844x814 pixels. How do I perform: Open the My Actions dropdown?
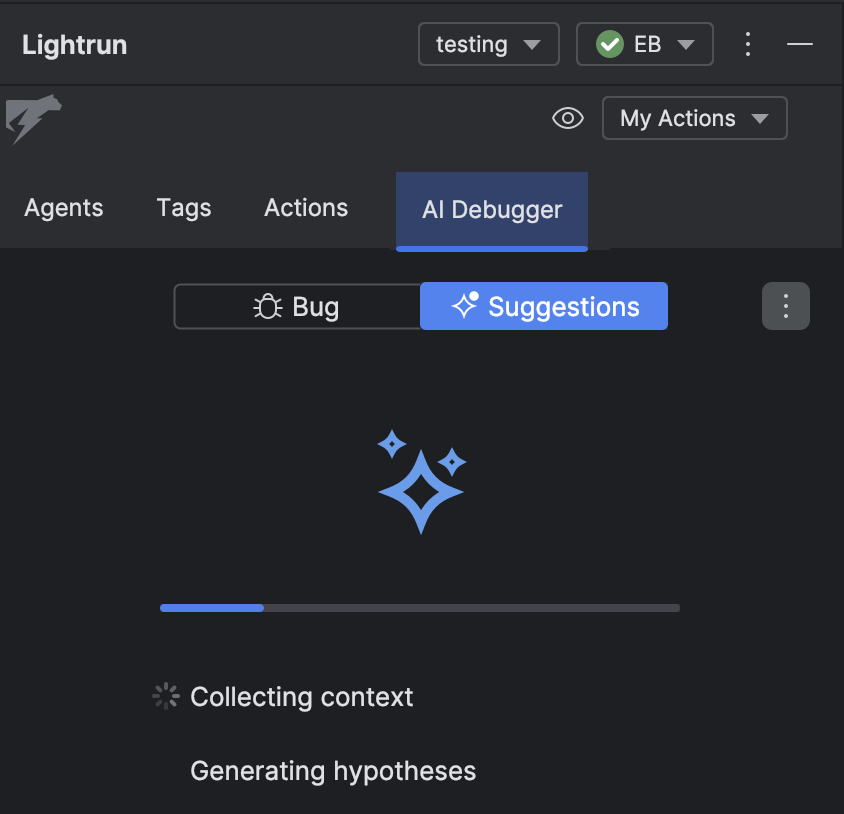[694, 118]
